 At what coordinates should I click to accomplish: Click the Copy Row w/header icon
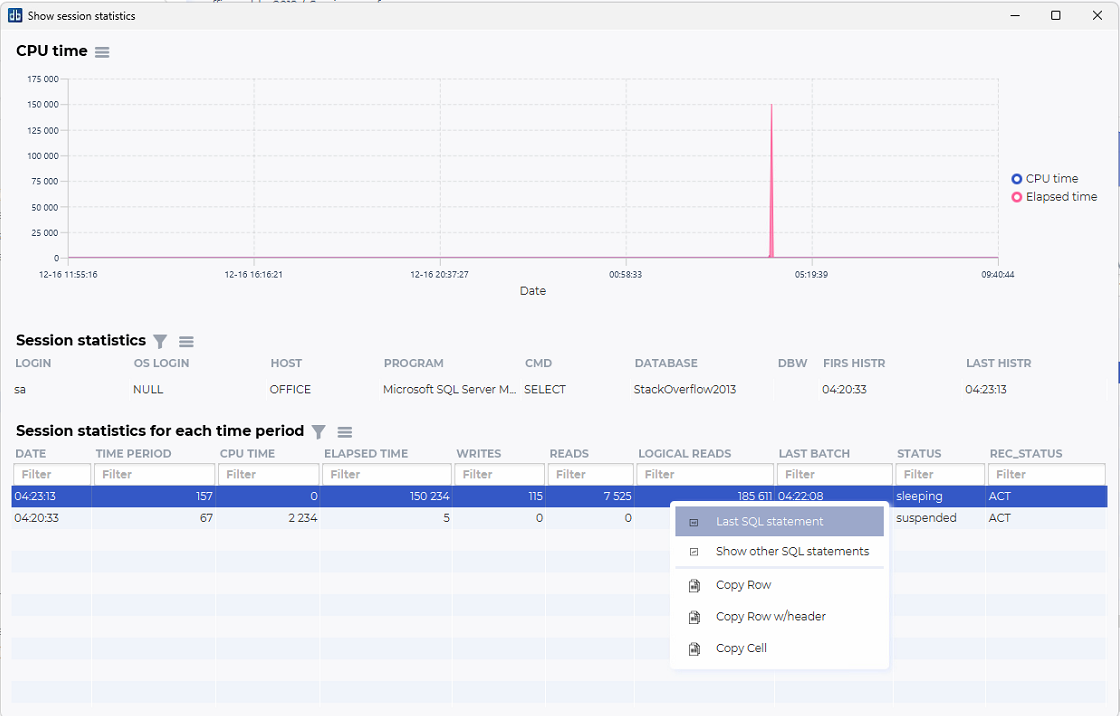694,617
